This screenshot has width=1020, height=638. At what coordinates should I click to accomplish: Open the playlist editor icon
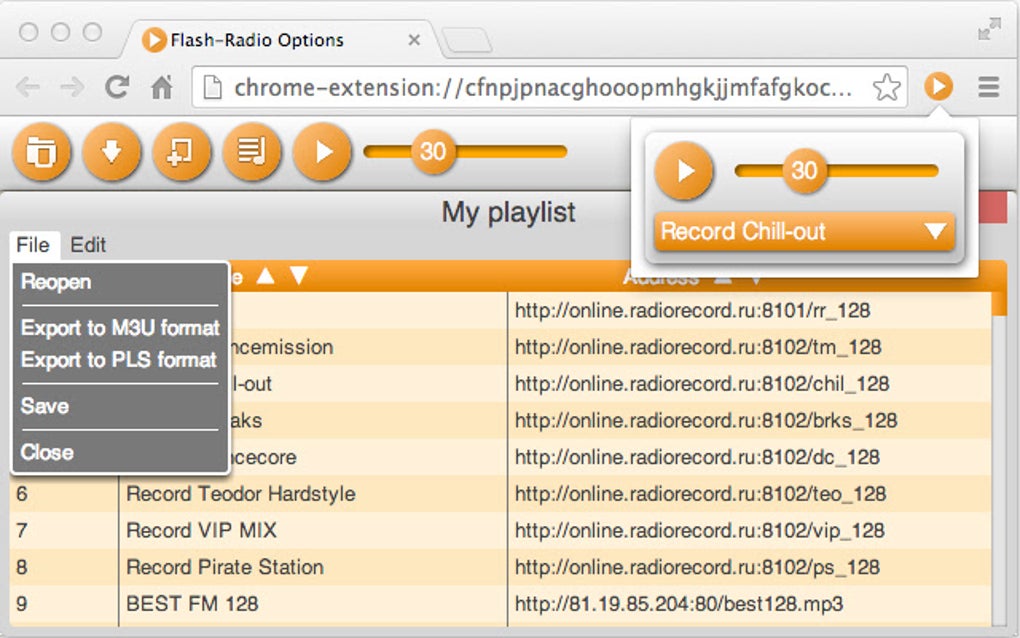click(x=251, y=152)
